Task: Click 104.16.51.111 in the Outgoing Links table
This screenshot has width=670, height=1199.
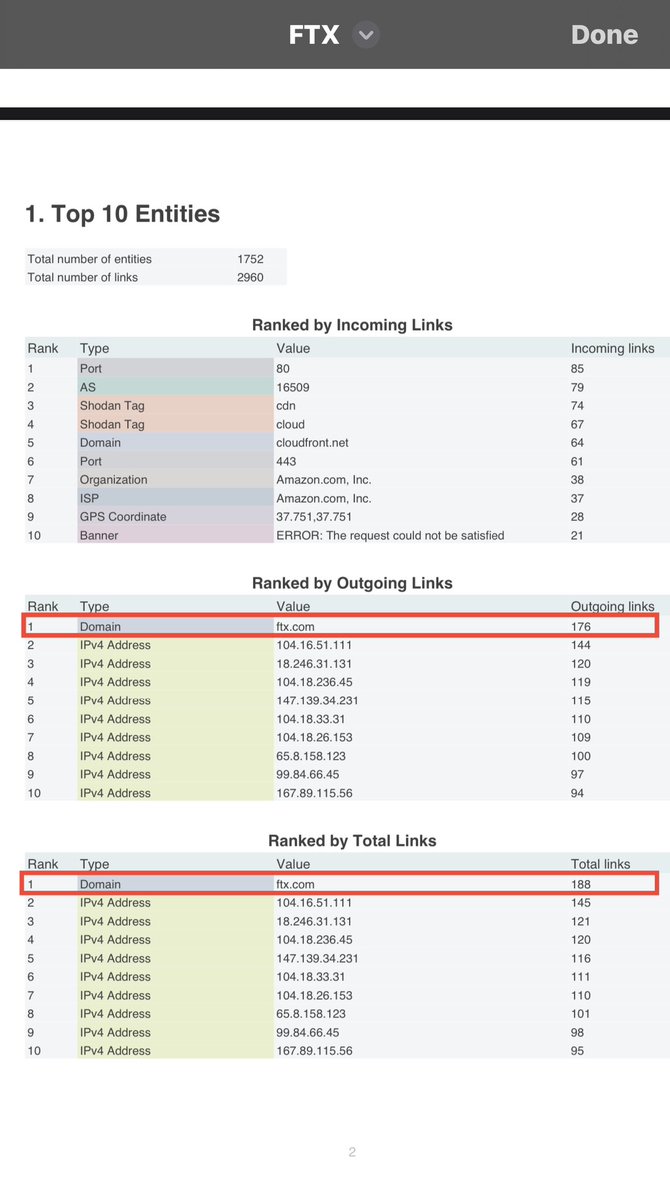Action: click(314, 646)
